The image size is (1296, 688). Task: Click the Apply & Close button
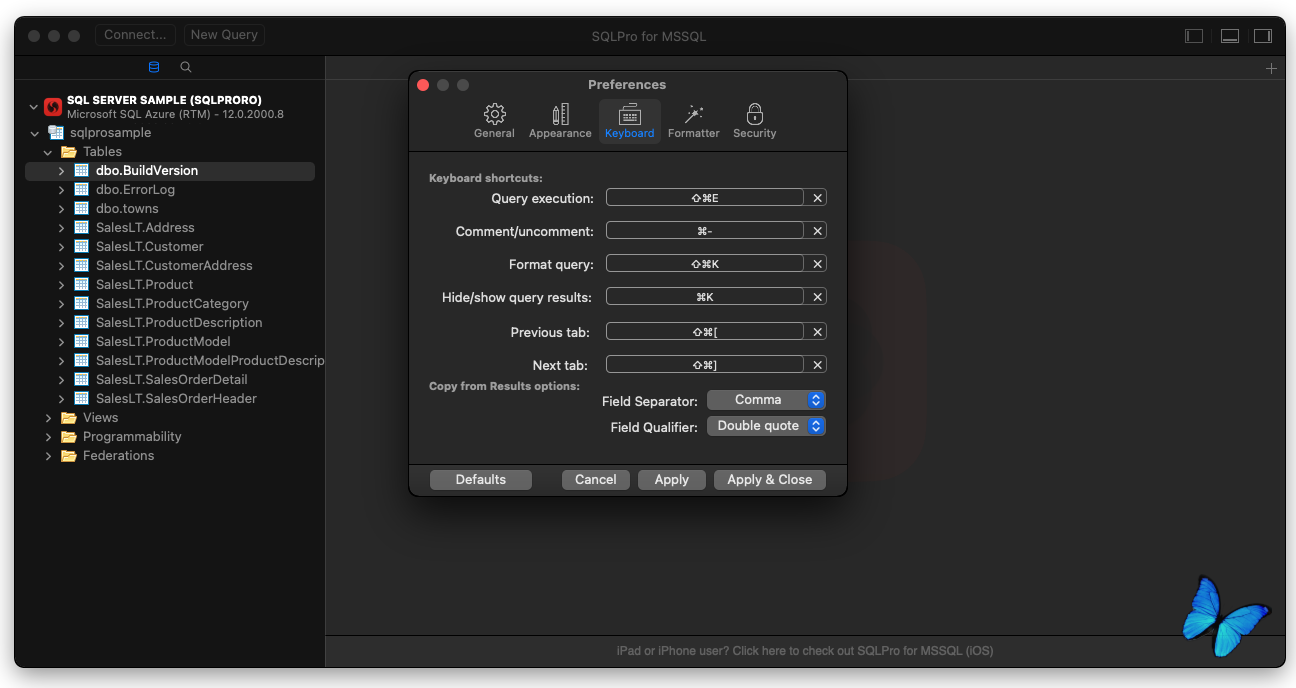(x=770, y=480)
